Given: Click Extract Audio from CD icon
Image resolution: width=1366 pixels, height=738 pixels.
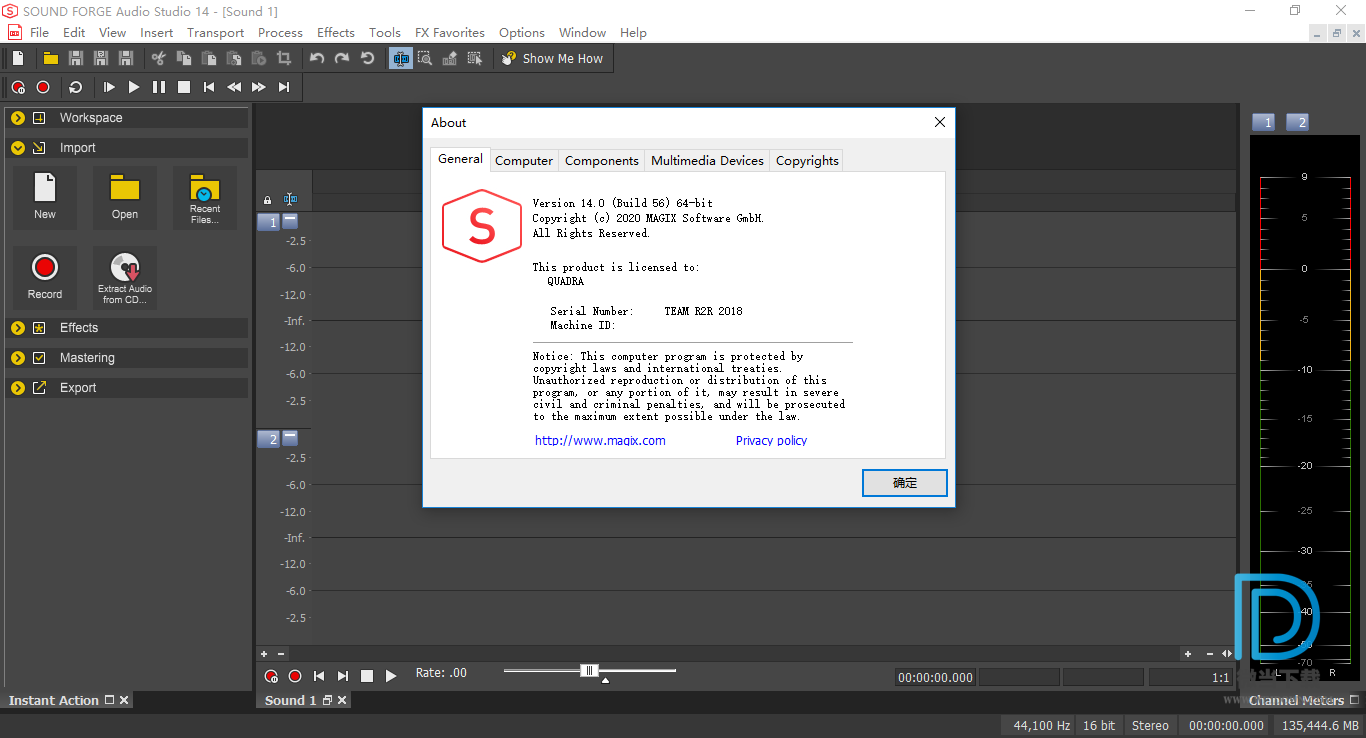Looking at the screenshot, I should tap(125, 277).
